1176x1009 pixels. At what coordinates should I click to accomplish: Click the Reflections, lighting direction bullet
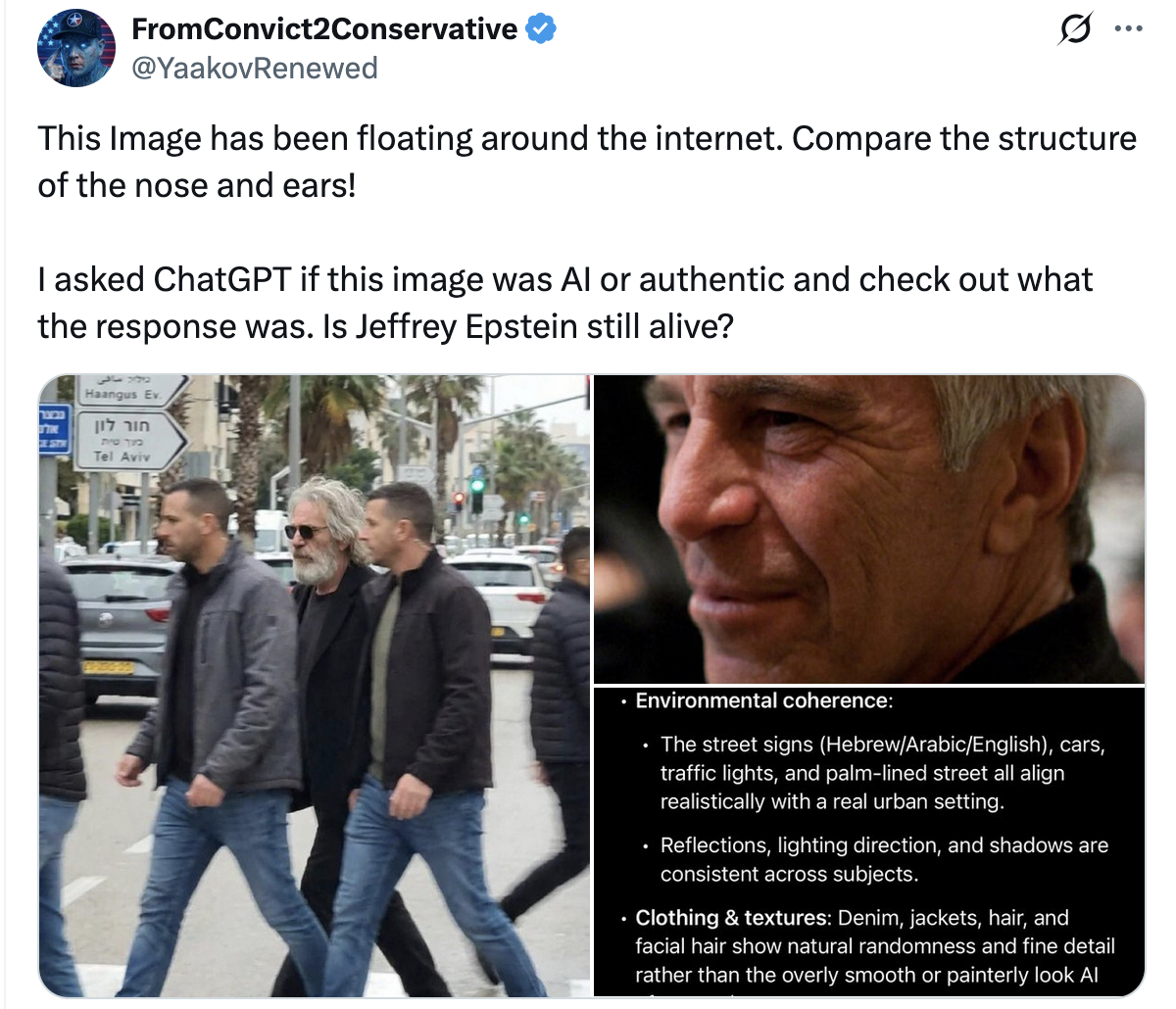pos(884,859)
